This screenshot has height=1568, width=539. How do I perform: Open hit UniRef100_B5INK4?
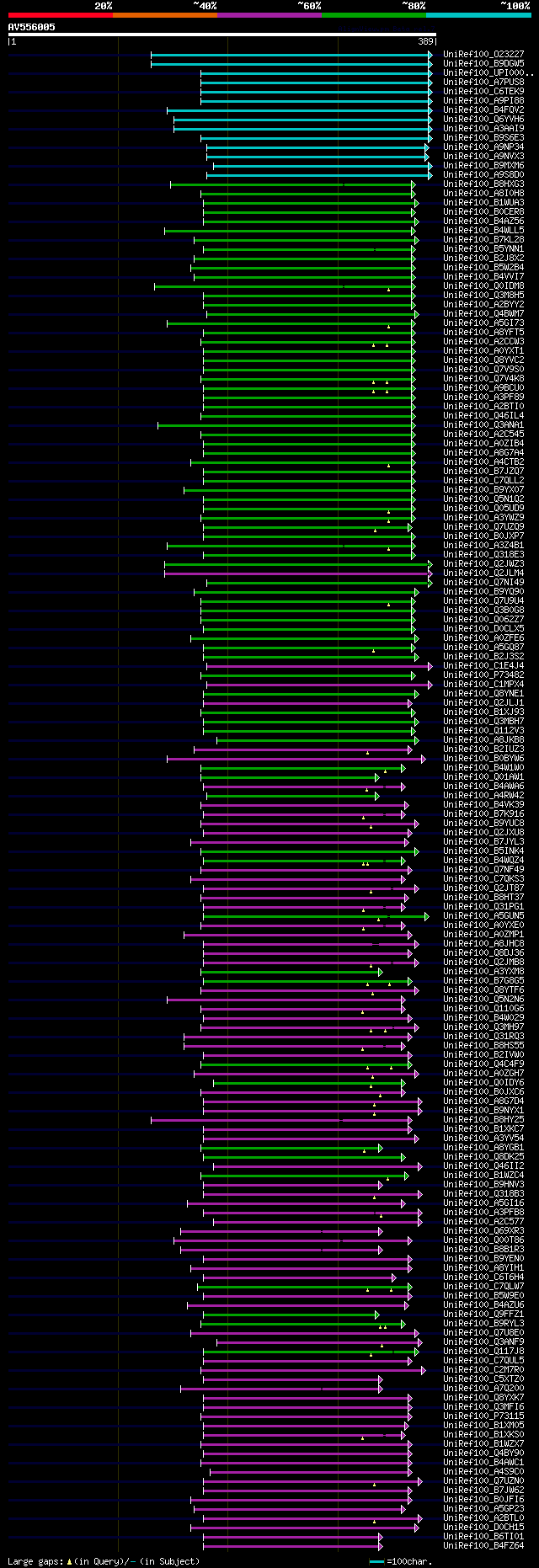[x=483, y=851]
